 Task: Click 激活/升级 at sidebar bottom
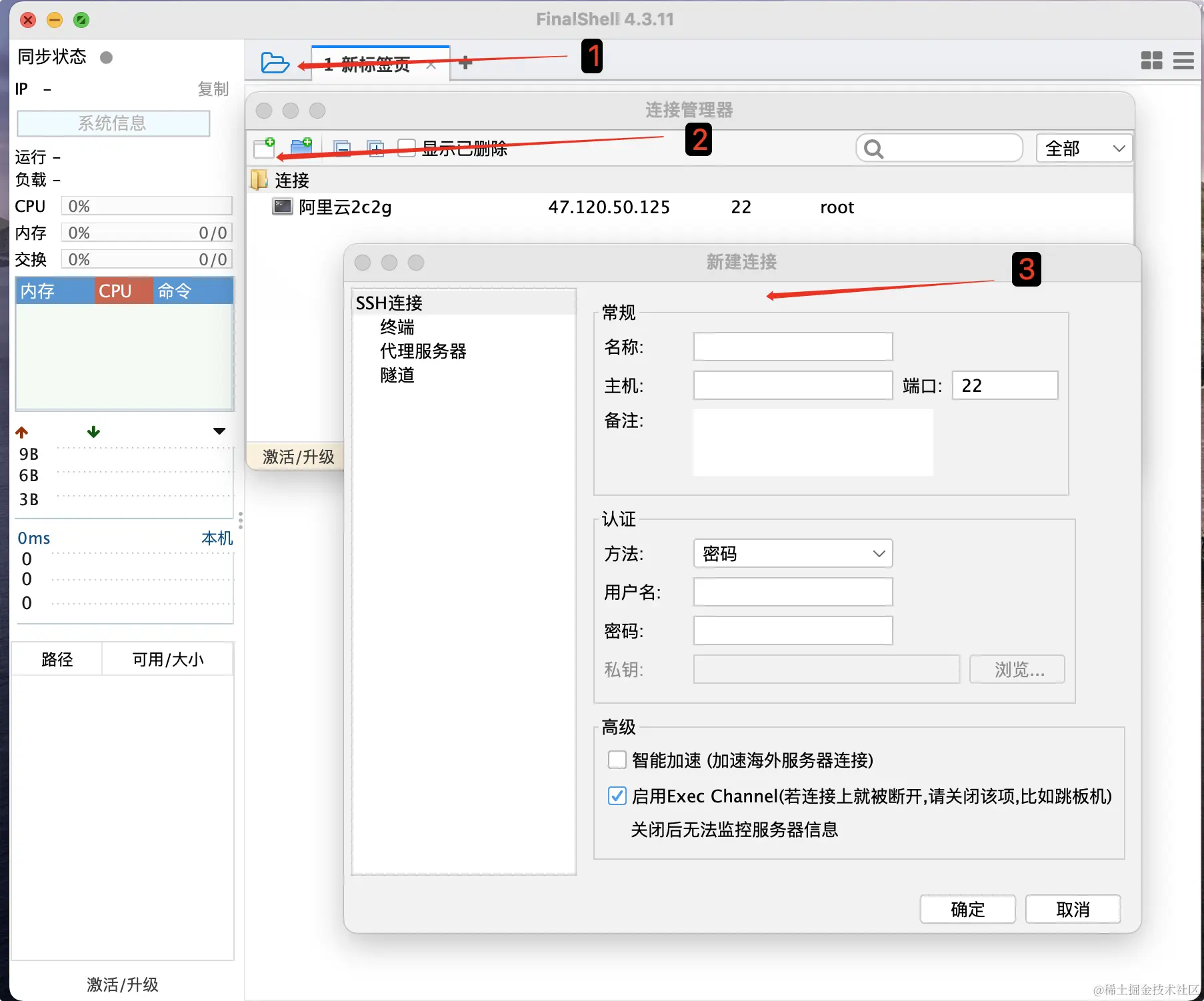[123, 984]
